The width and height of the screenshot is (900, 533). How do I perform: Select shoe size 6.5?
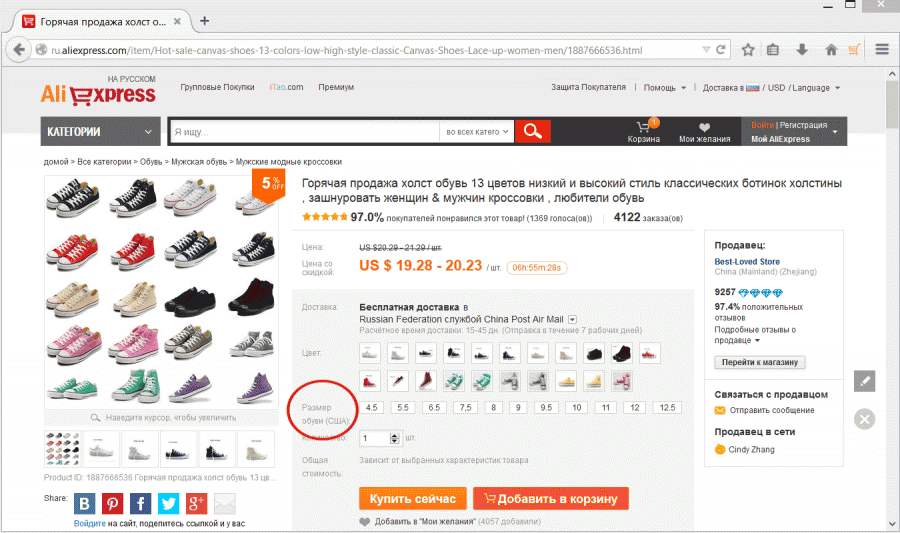point(434,407)
